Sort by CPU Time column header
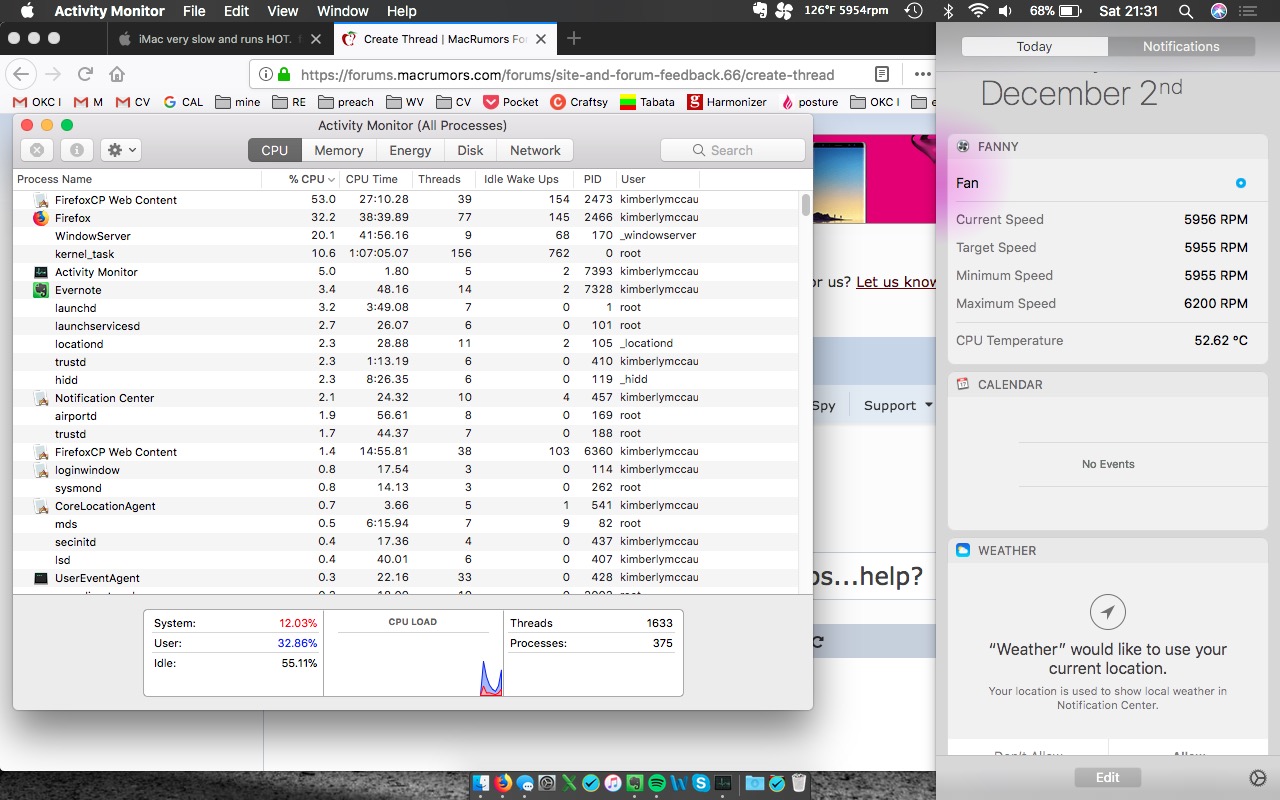1280x800 pixels. [x=375, y=179]
